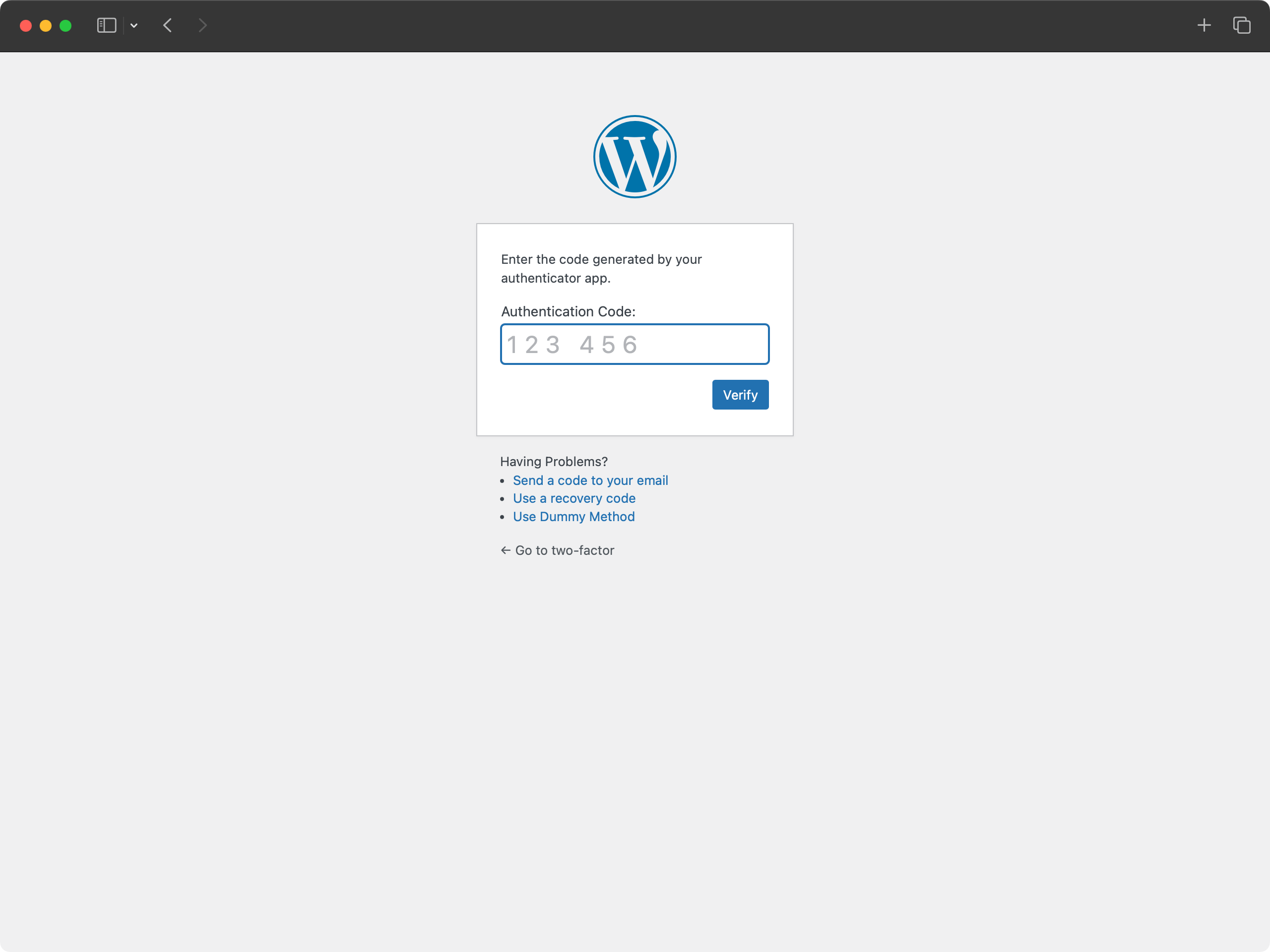Click the WordPress logo

point(635,157)
